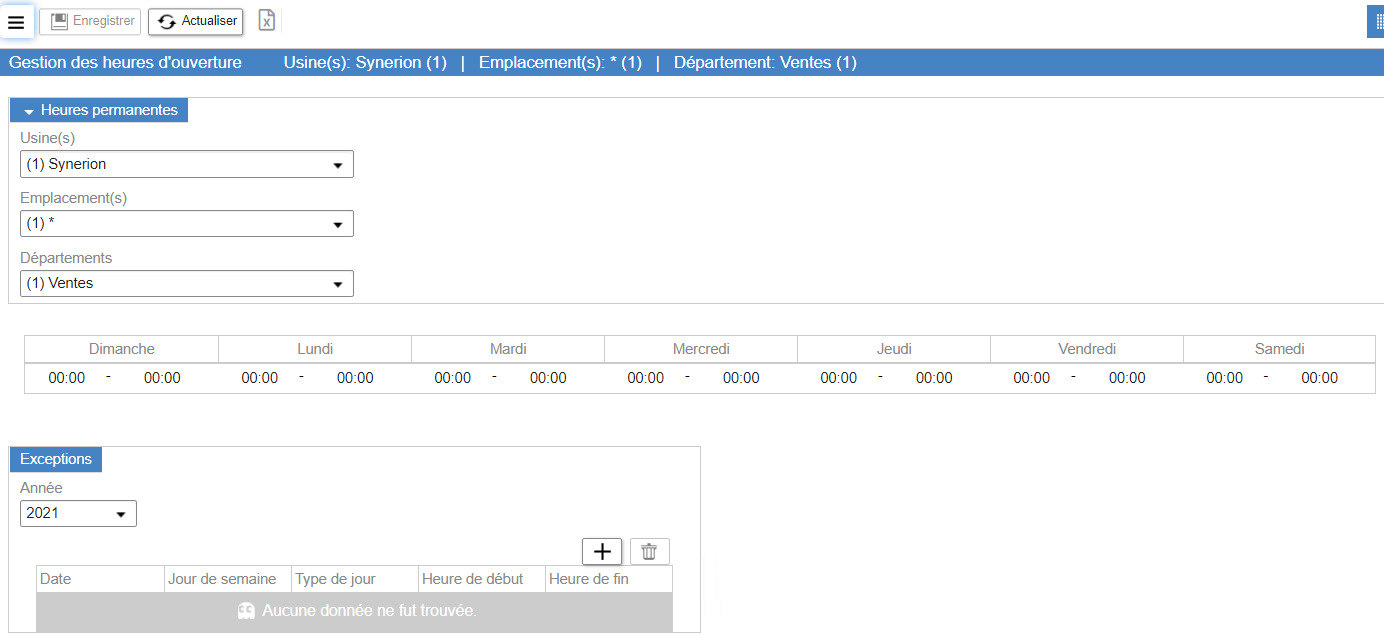Open the Emplacement(s) dropdown
Screen dimensions: 1384x644
[186, 224]
